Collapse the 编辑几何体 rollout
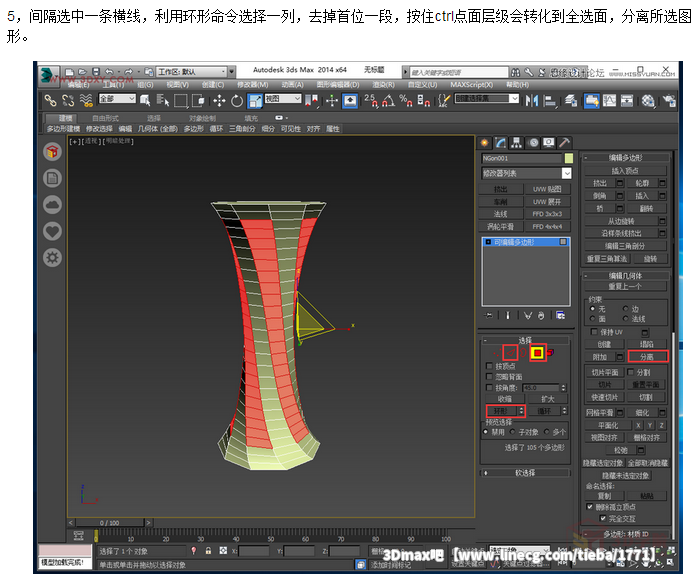This screenshot has width=695, height=574. tap(626, 276)
